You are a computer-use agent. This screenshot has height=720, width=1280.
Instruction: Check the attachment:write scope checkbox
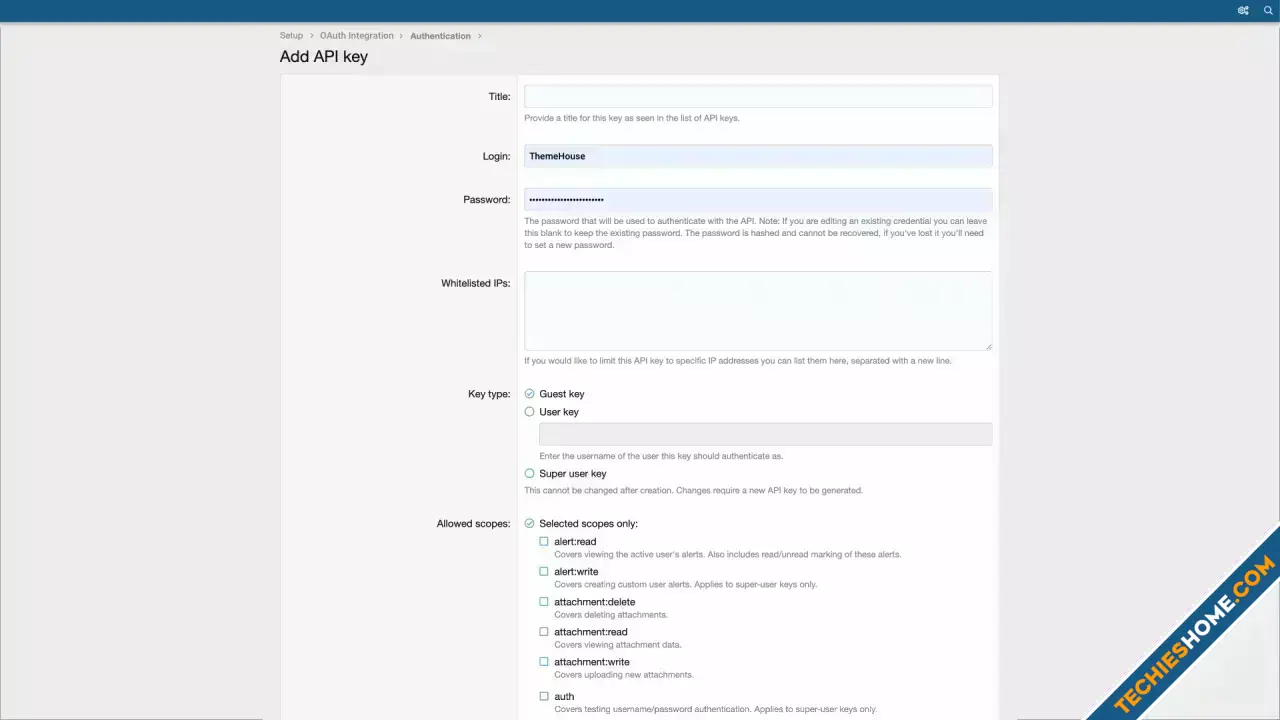tap(544, 662)
